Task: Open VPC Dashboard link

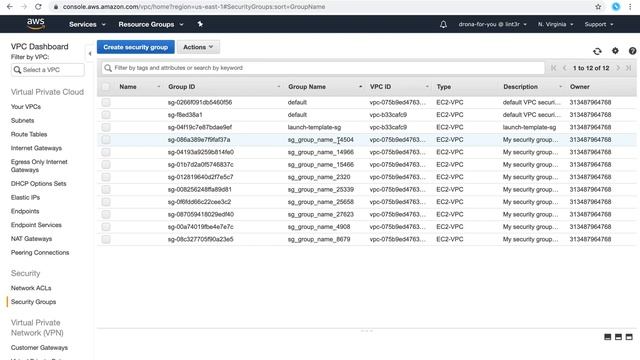Action: (40, 47)
